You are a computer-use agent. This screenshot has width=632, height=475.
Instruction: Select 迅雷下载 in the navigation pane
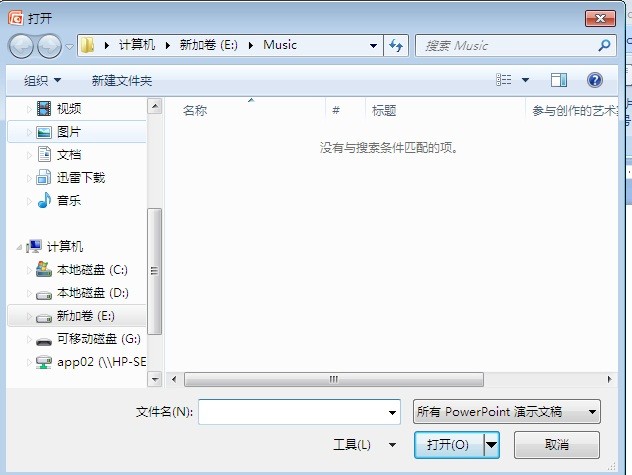point(81,177)
